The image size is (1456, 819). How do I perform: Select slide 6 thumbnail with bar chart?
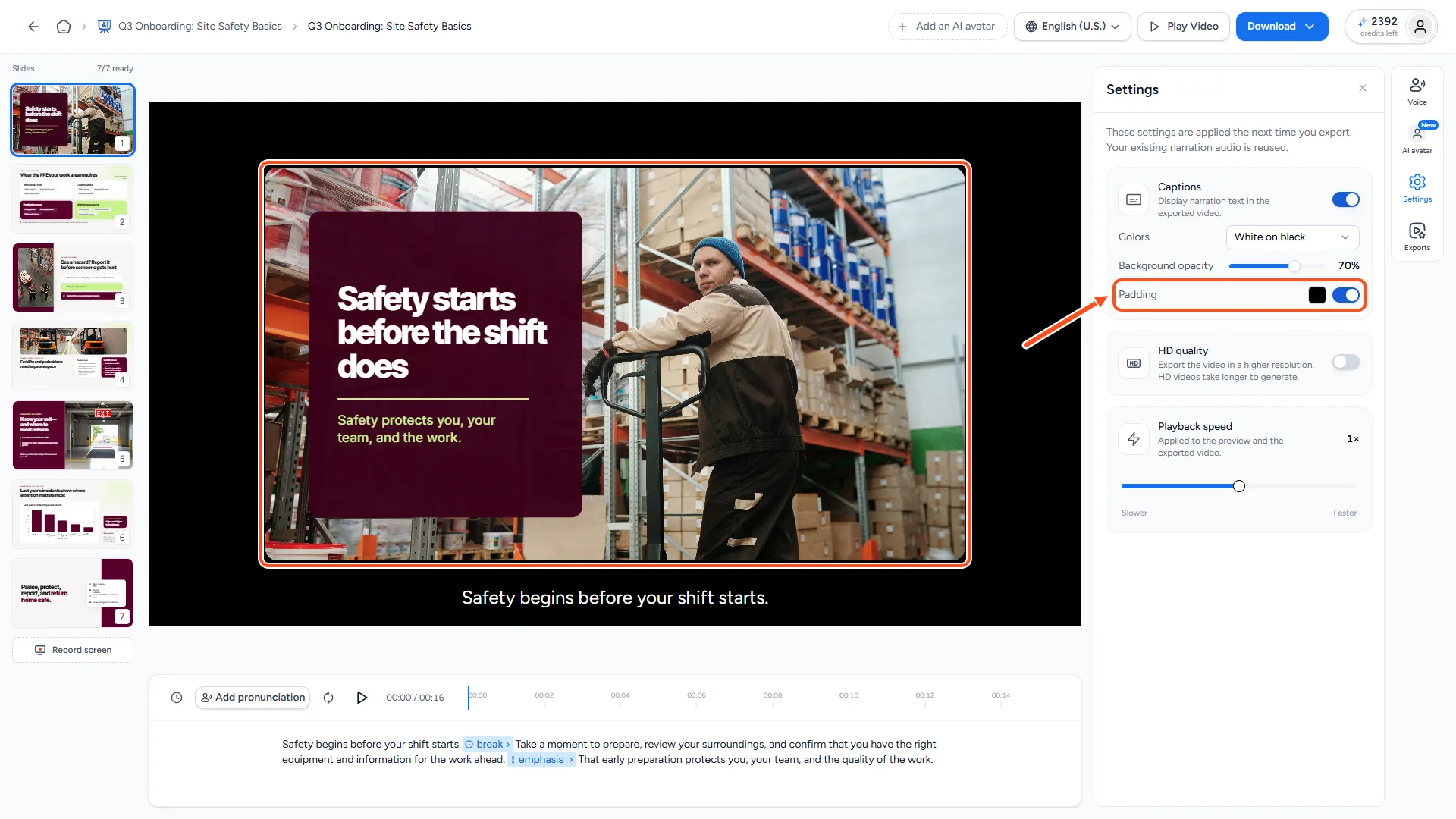[x=73, y=514]
